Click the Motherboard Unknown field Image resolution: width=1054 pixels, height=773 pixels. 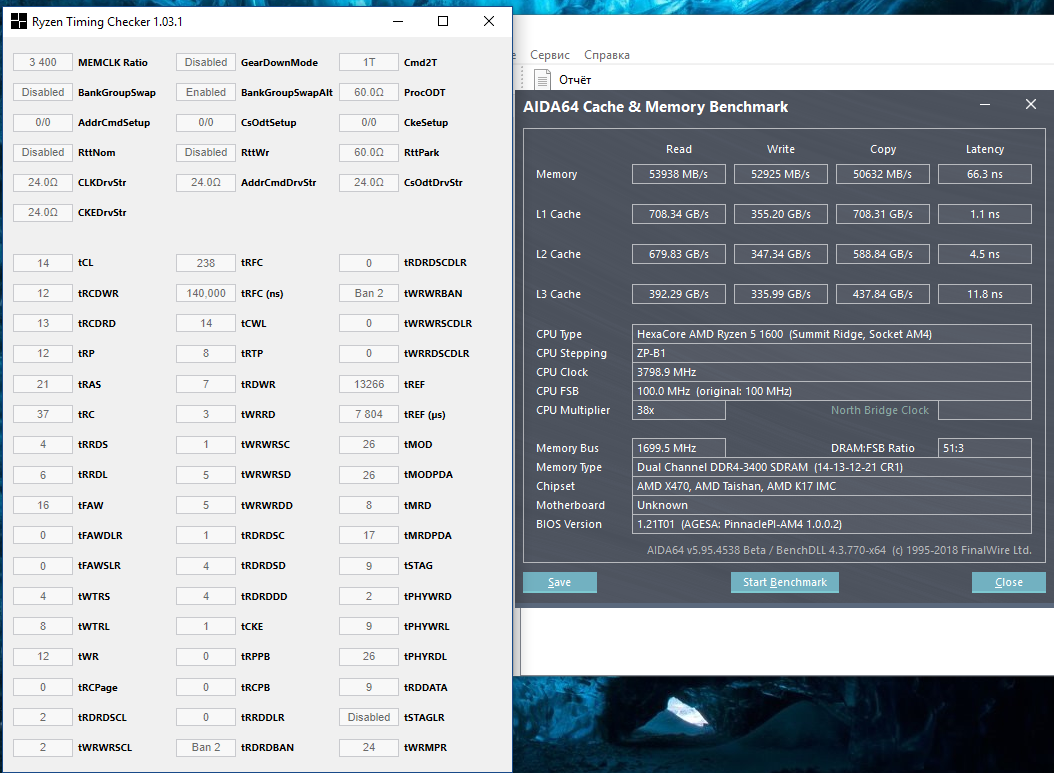[832, 505]
